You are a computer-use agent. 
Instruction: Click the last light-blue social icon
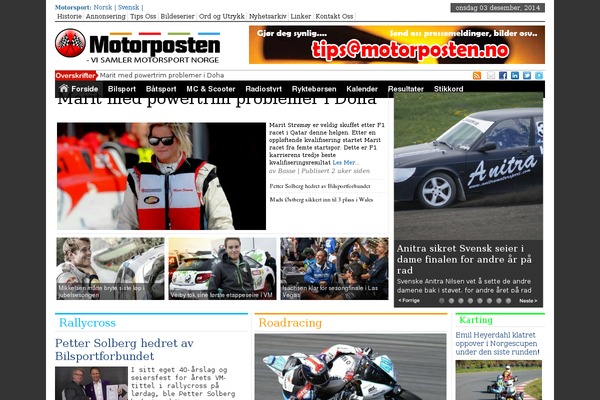(x=539, y=75)
